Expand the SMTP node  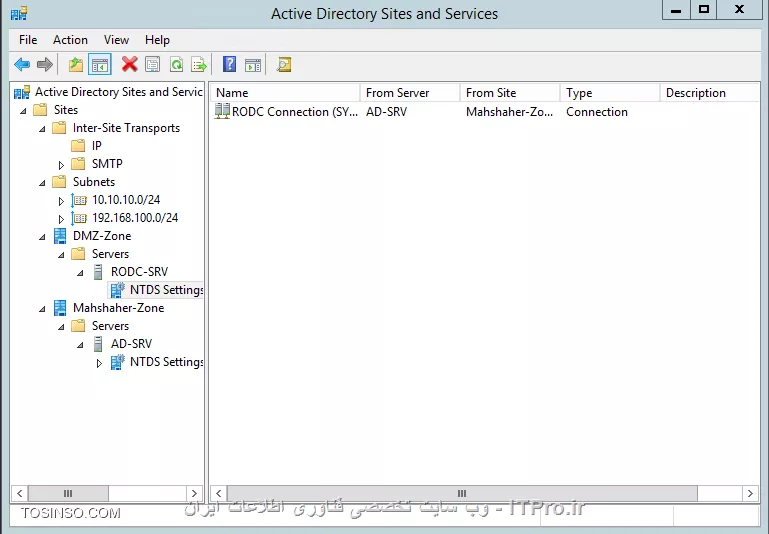click(61, 165)
